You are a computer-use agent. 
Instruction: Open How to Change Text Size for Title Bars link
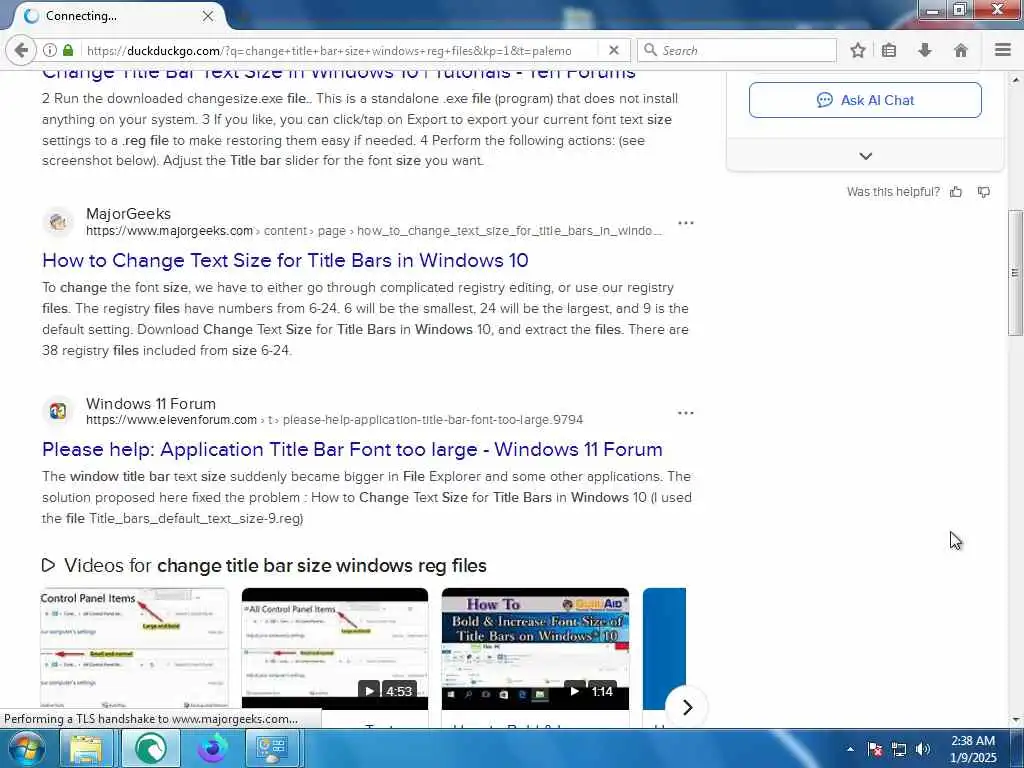pos(285,260)
